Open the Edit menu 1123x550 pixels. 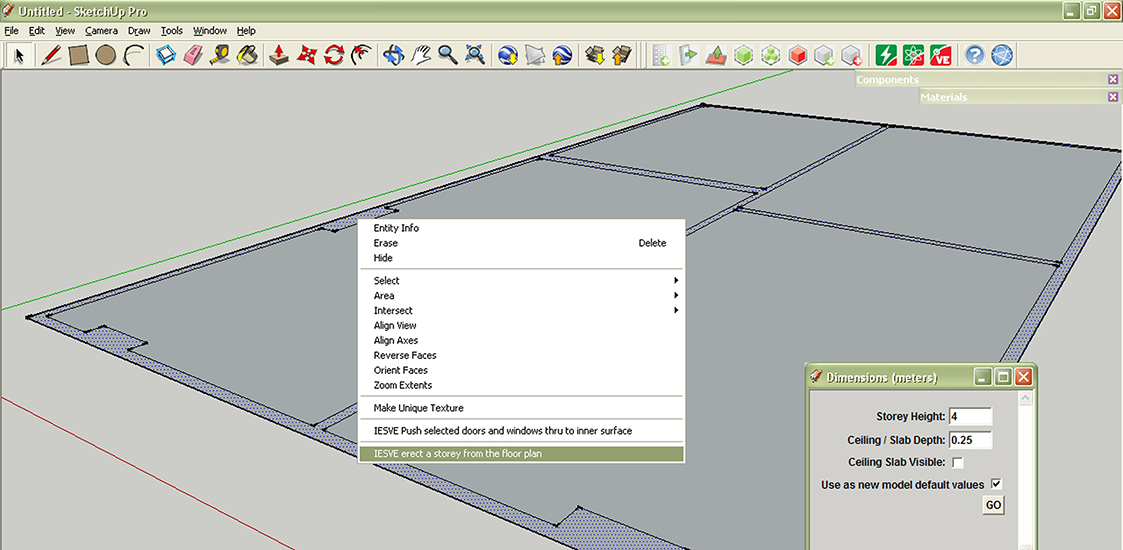tap(37, 31)
